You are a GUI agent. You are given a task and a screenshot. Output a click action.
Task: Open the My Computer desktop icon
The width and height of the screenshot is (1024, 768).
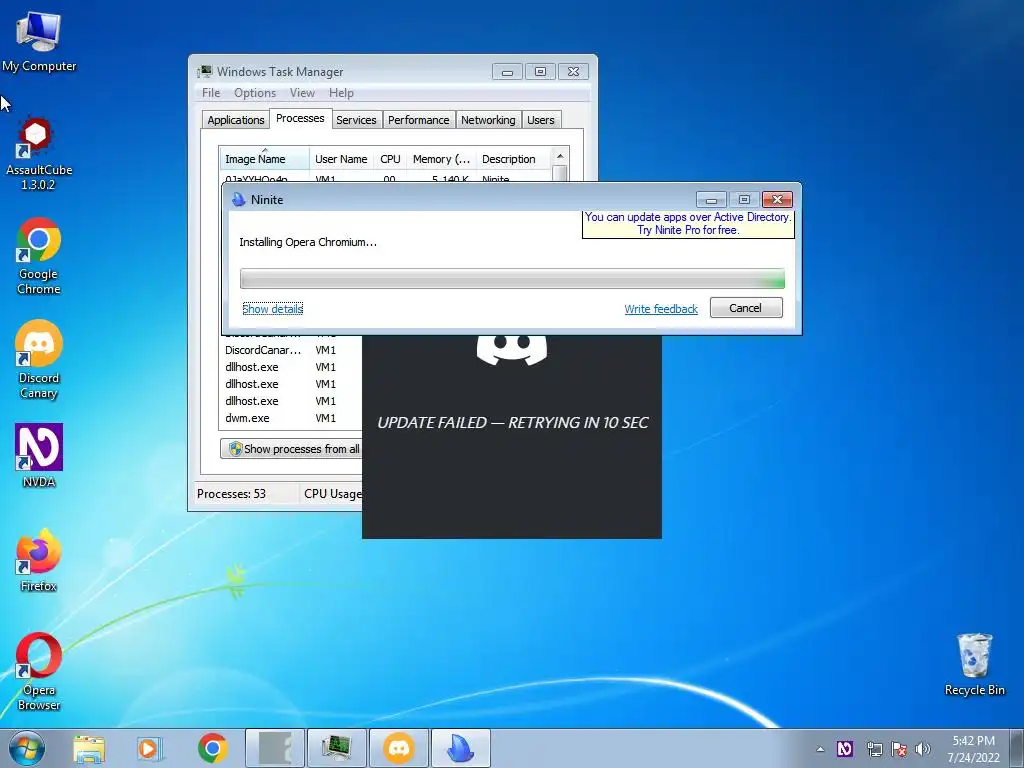point(39,40)
